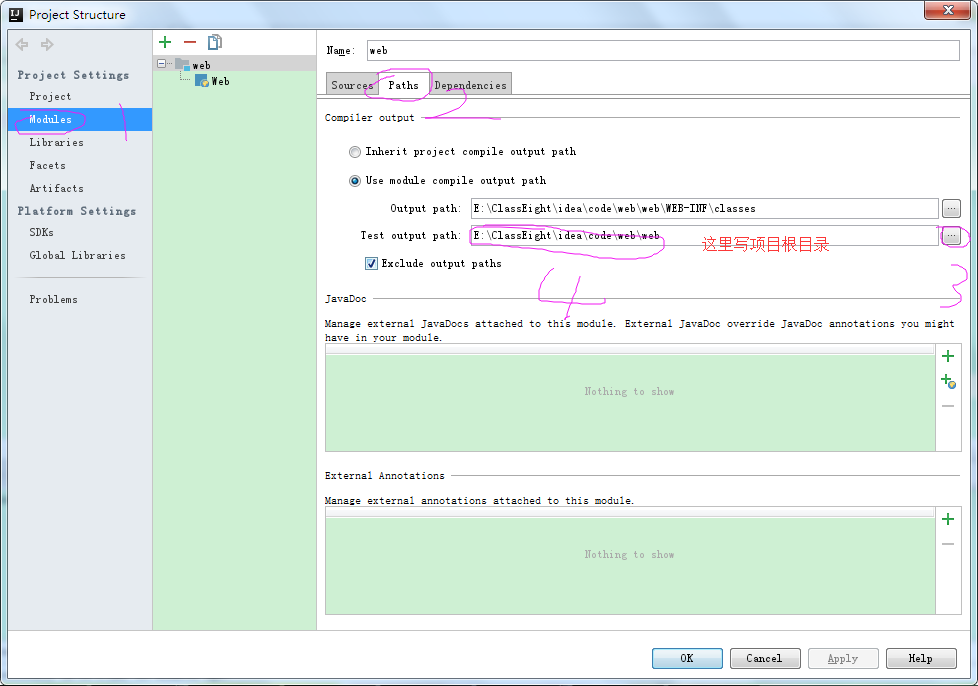Open the Artifacts settings section
Image resolution: width=978 pixels, height=686 pixels.
[57, 188]
